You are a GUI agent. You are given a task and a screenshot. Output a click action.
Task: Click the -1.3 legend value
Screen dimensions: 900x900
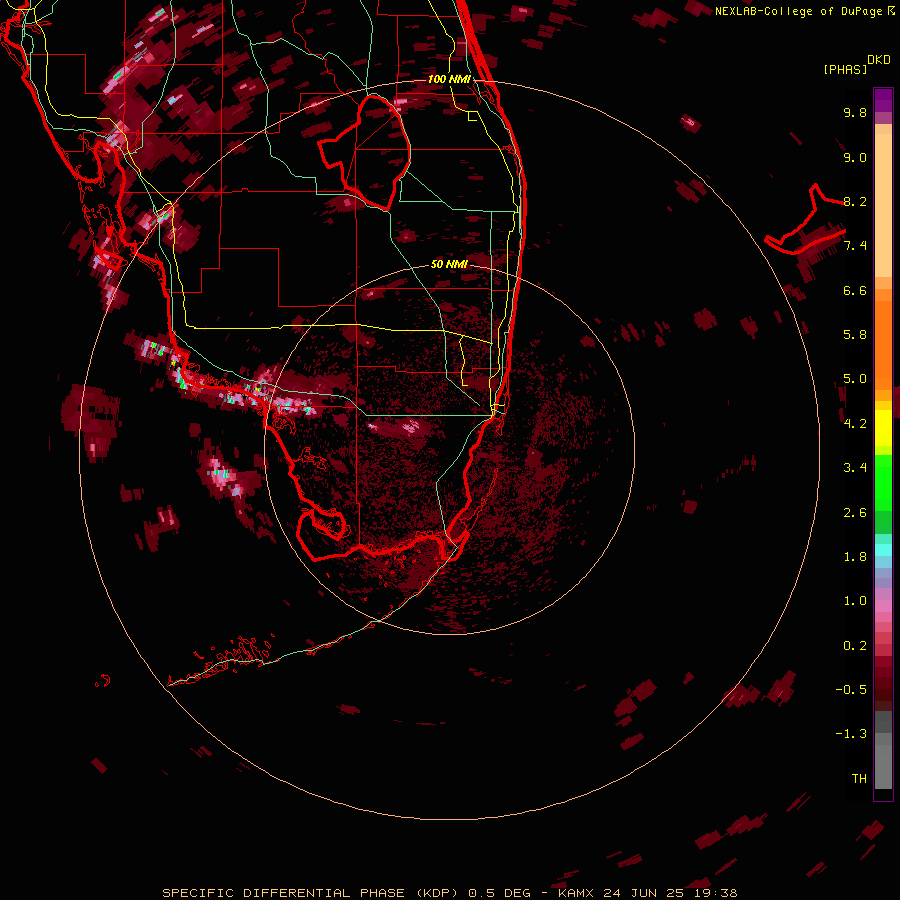tap(851, 734)
